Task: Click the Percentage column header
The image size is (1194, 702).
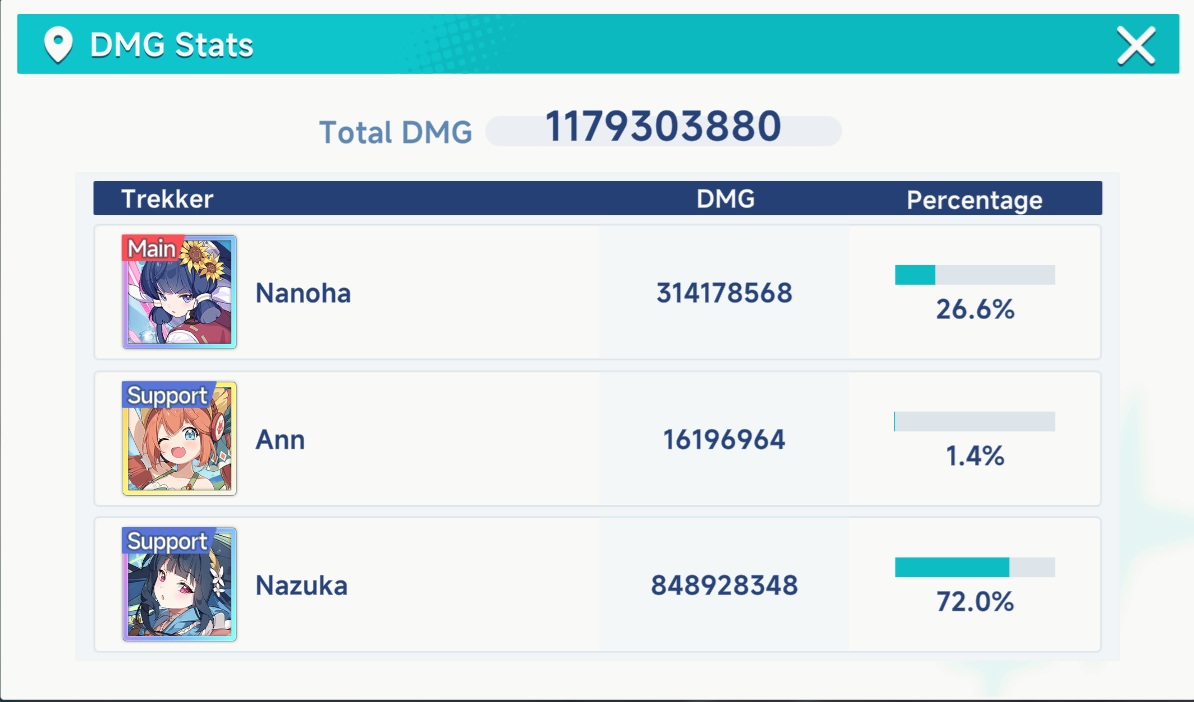Action: (x=975, y=200)
